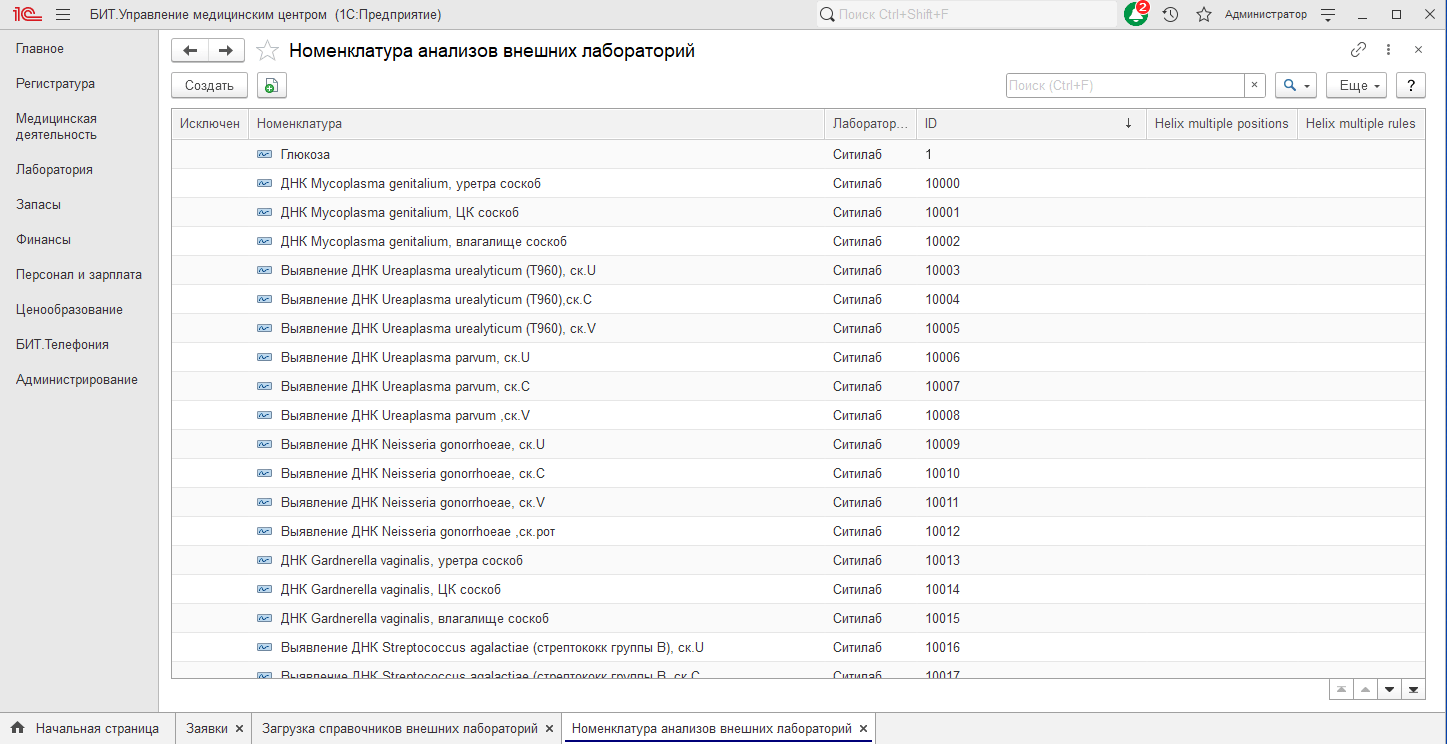Click the favorites star in title bar
Viewport: 1447px width, 744px height.
1204,15
